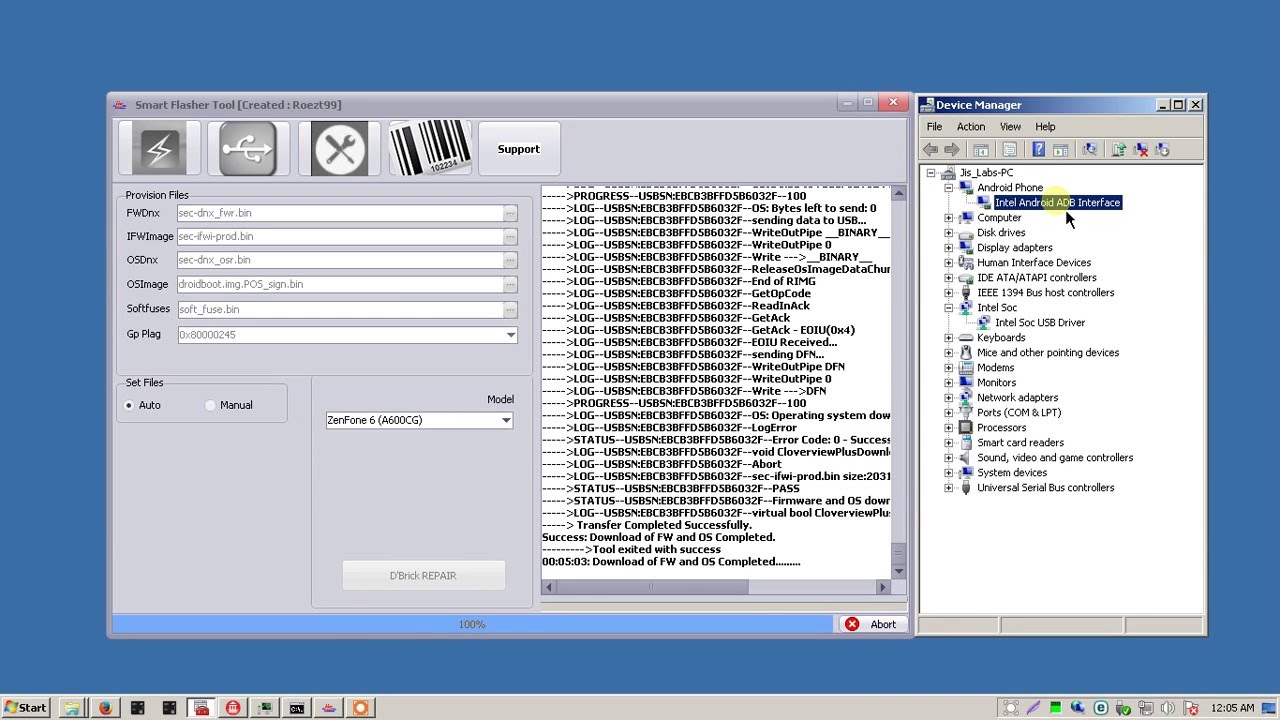Click the Support button

(x=519, y=149)
